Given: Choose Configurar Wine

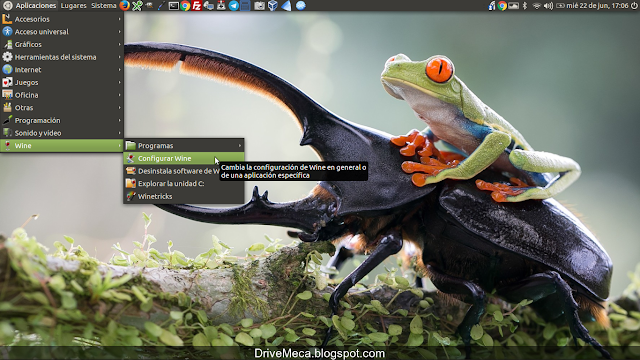Looking at the screenshot, I should (184, 158).
